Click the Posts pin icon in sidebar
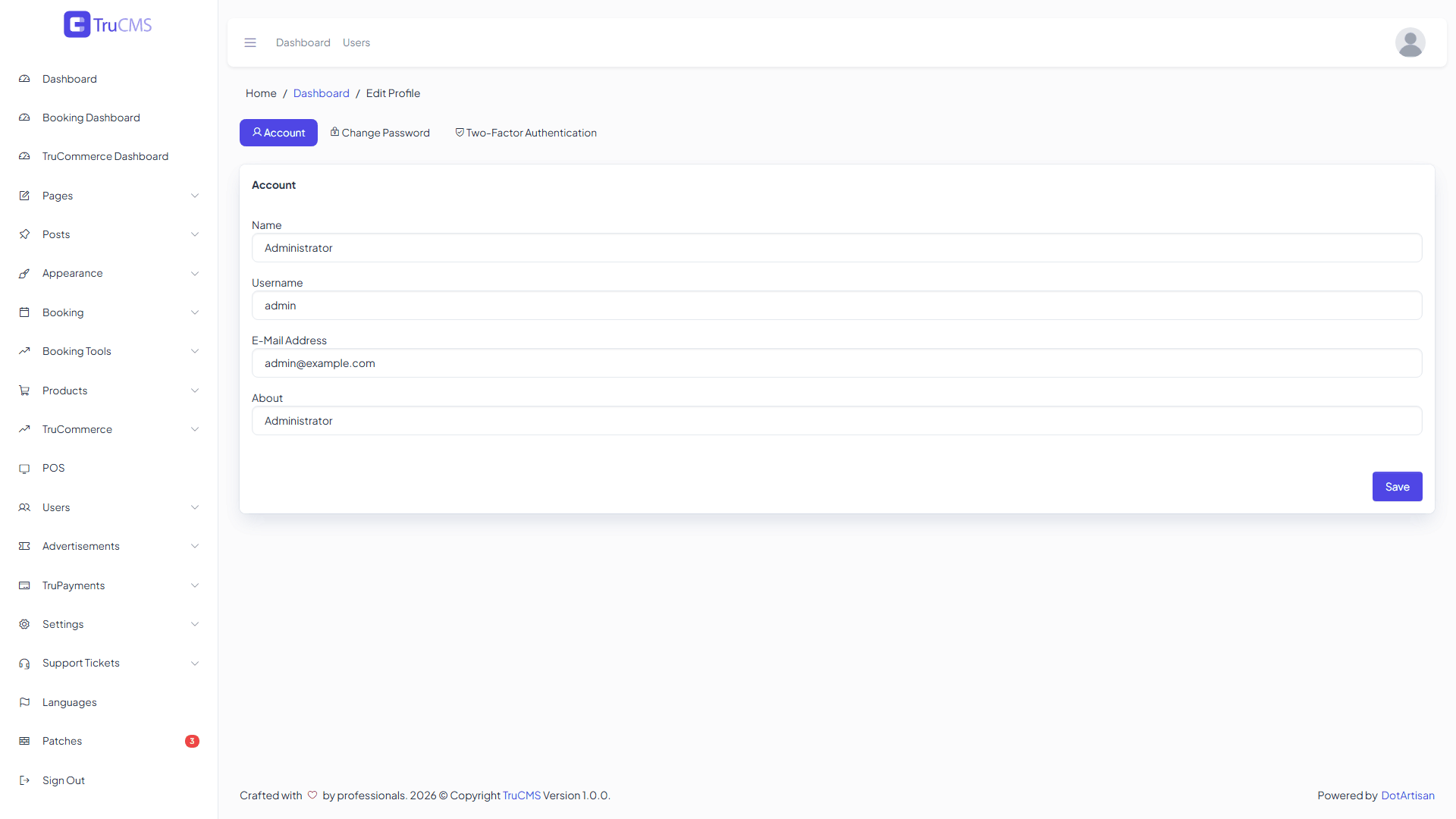 click(24, 234)
